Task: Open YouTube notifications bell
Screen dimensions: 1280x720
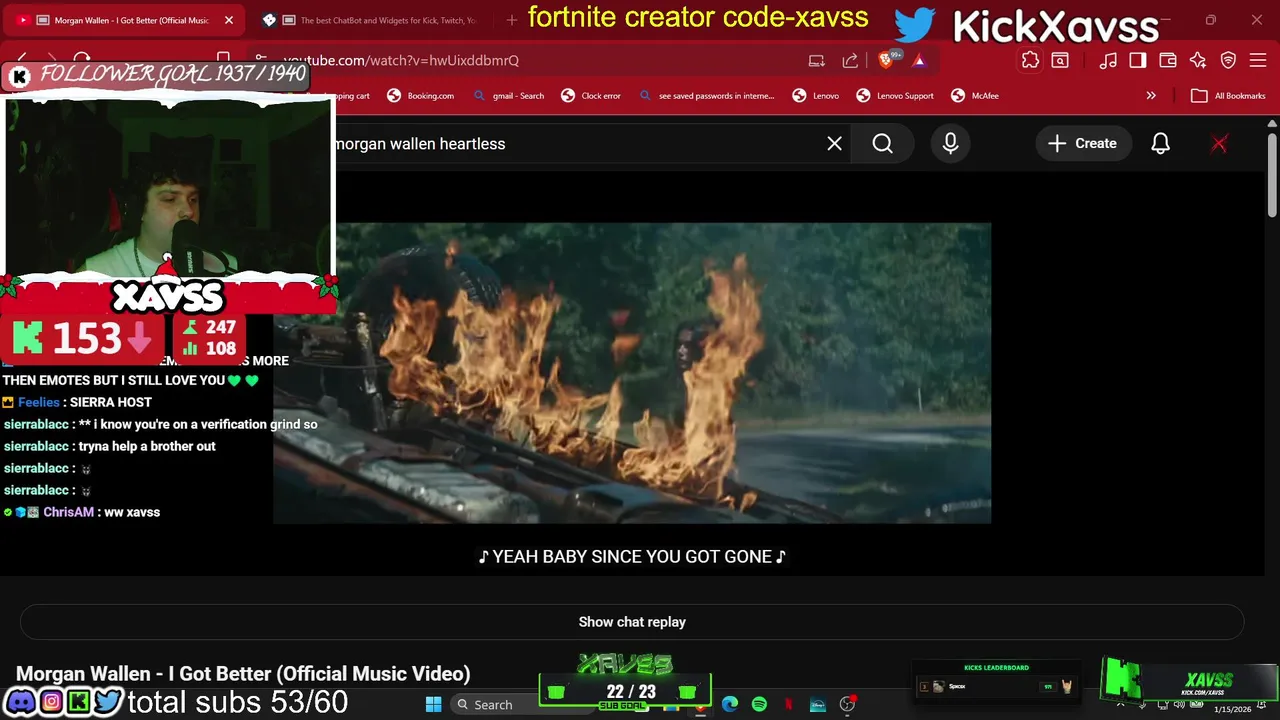Action: point(1160,144)
